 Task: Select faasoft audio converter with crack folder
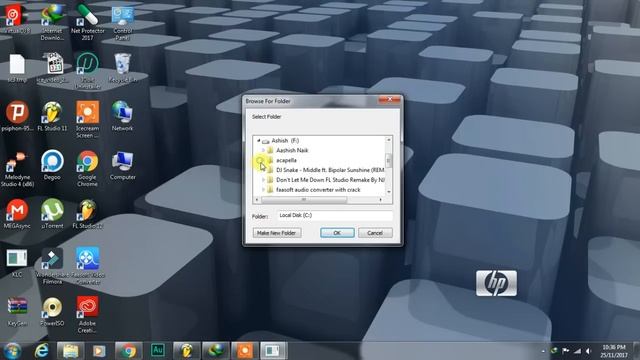click(318, 190)
